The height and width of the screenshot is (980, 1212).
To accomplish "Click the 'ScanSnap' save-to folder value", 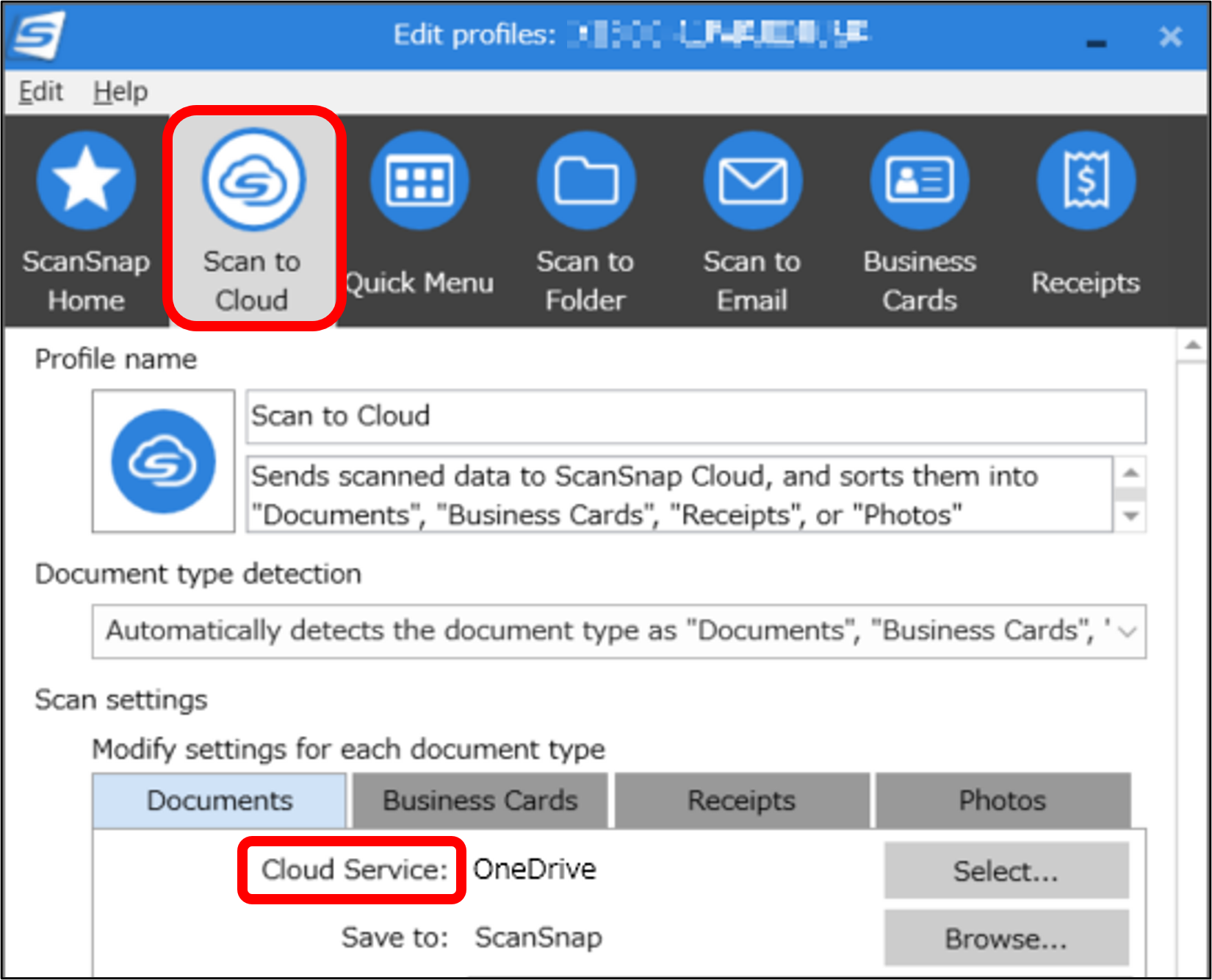I will (538, 937).
